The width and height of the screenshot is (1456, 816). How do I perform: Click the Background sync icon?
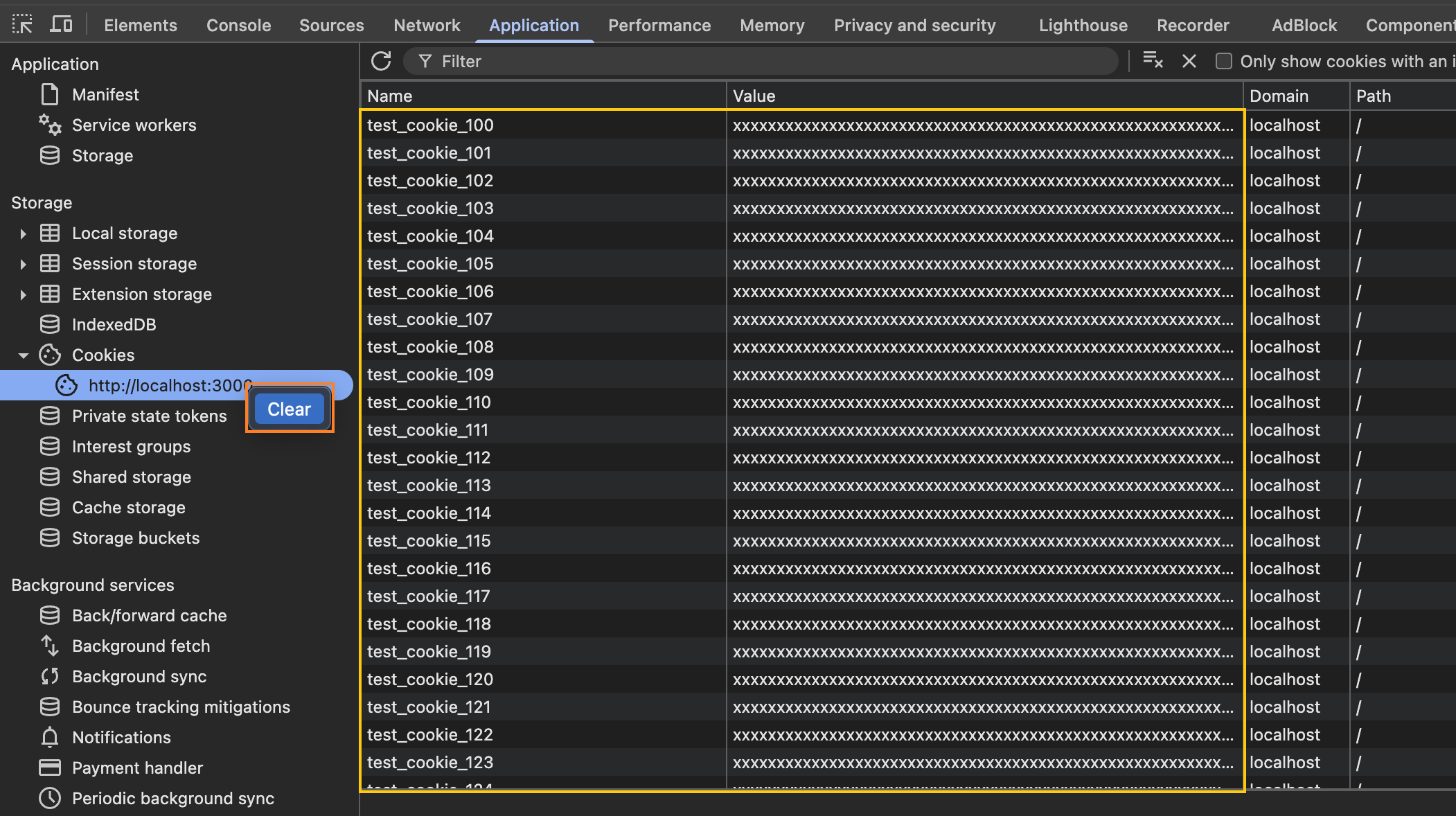[x=50, y=676]
